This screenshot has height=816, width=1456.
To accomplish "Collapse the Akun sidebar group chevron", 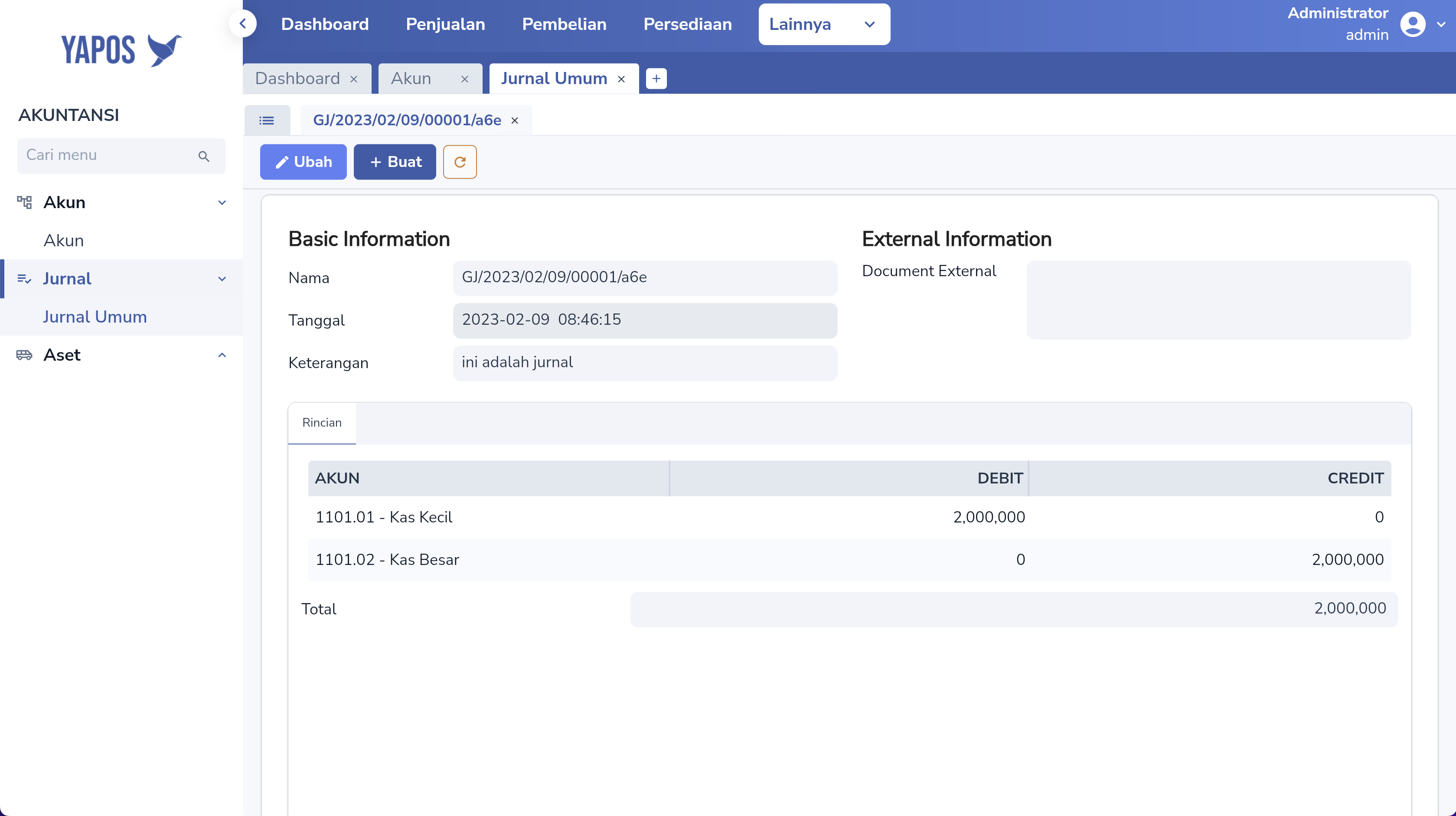I will coord(222,202).
